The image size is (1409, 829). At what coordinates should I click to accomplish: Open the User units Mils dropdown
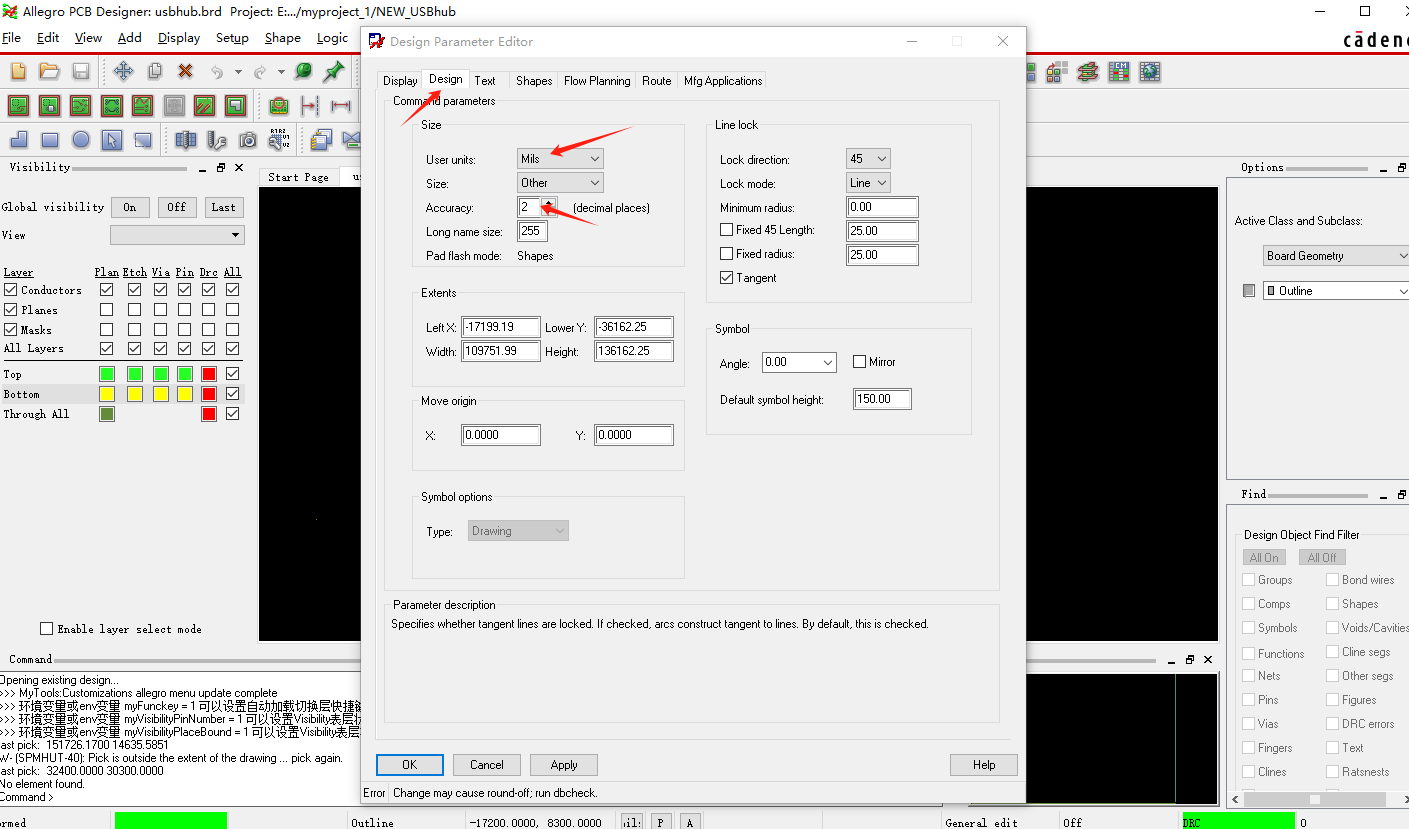[560, 158]
